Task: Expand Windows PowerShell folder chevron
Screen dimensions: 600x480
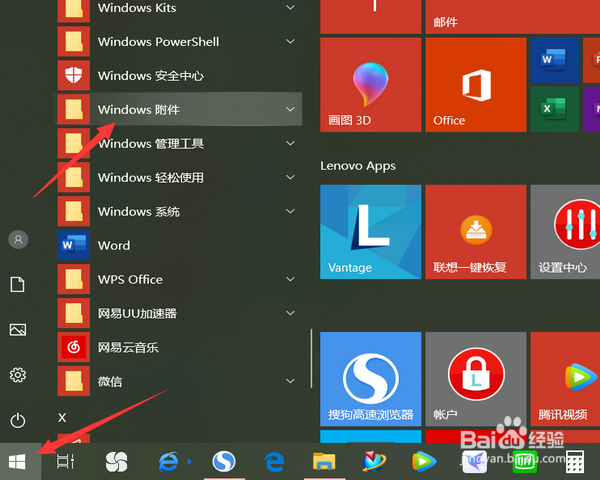Action: pyautogui.click(x=290, y=41)
